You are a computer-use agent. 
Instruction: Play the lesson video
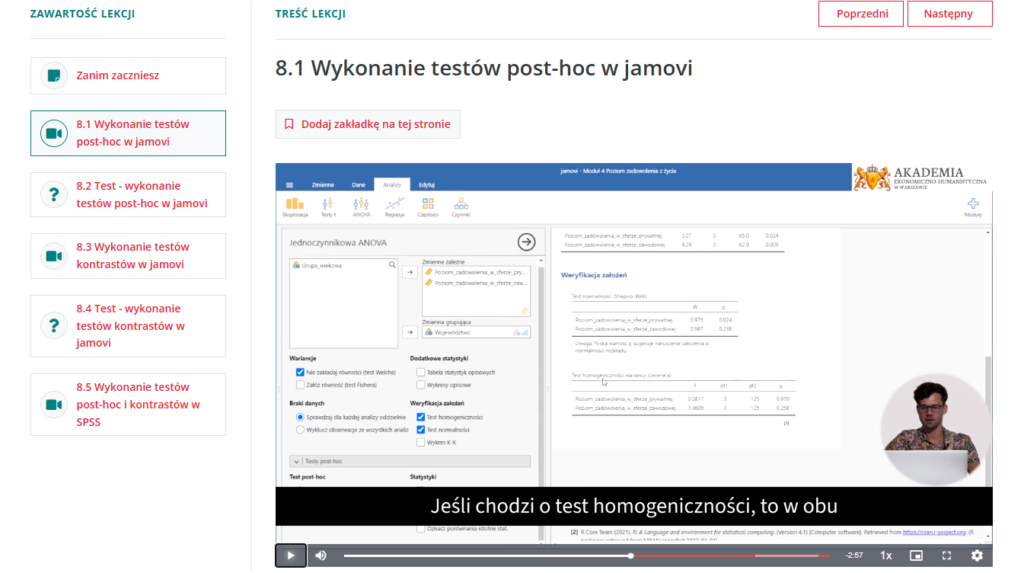point(290,555)
